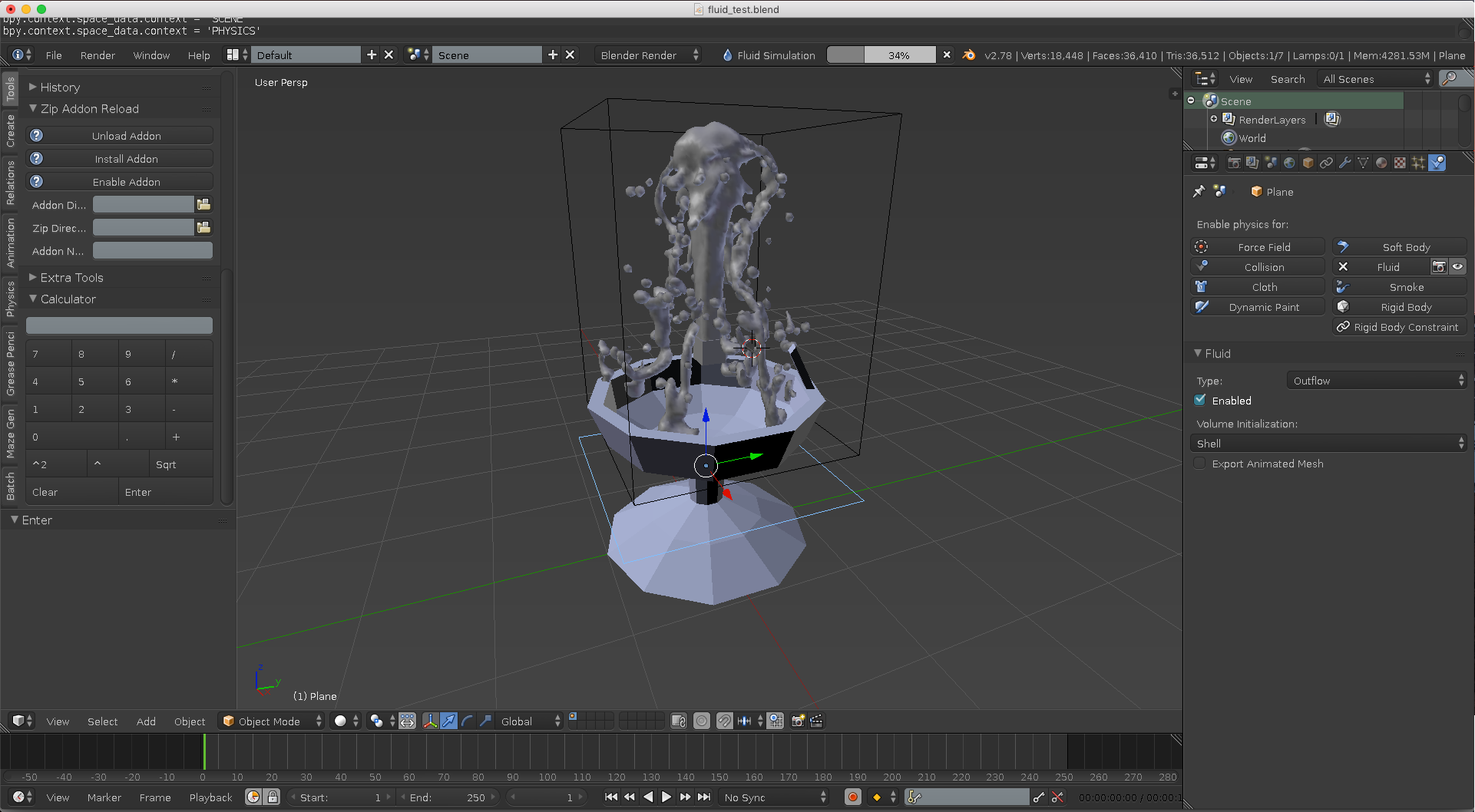Click the scale manipulator icon
The width and height of the screenshot is (1475, 812).
pyautogui.click(x=485, y=721)
